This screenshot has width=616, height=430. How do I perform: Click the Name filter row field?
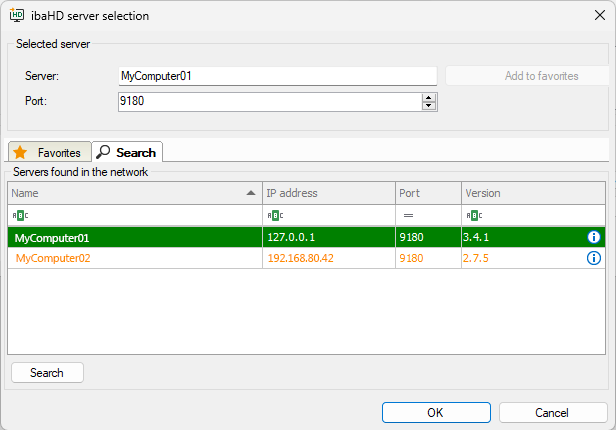(x=135, y=215)
